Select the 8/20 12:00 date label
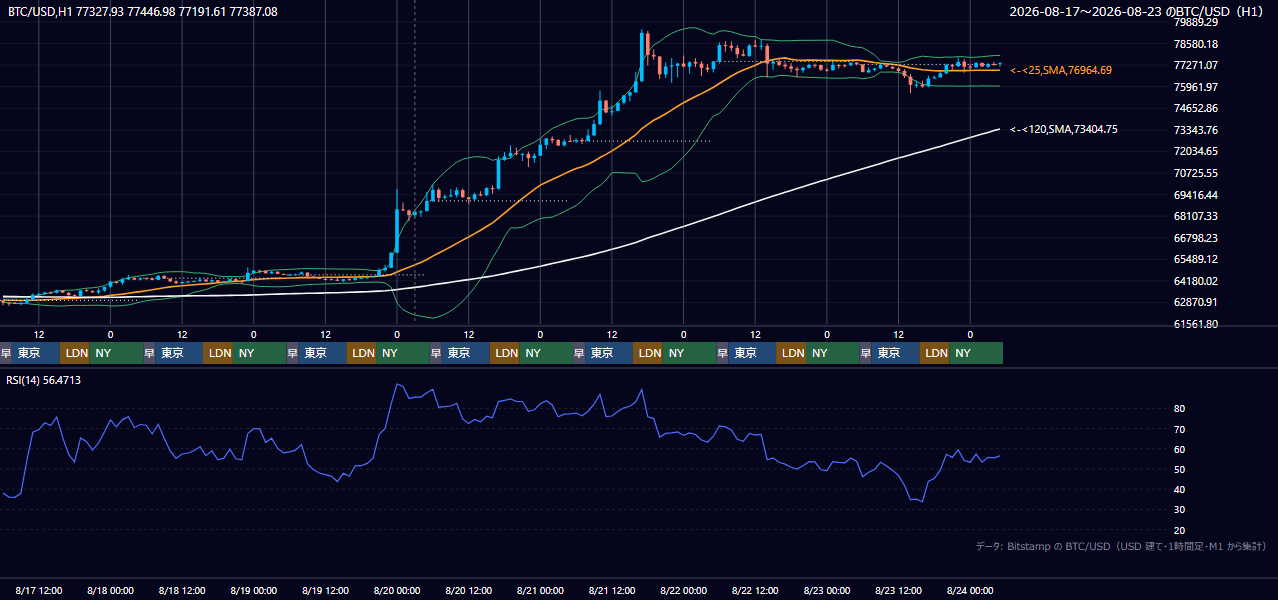 pyautogui.click(x=468, y=590)
